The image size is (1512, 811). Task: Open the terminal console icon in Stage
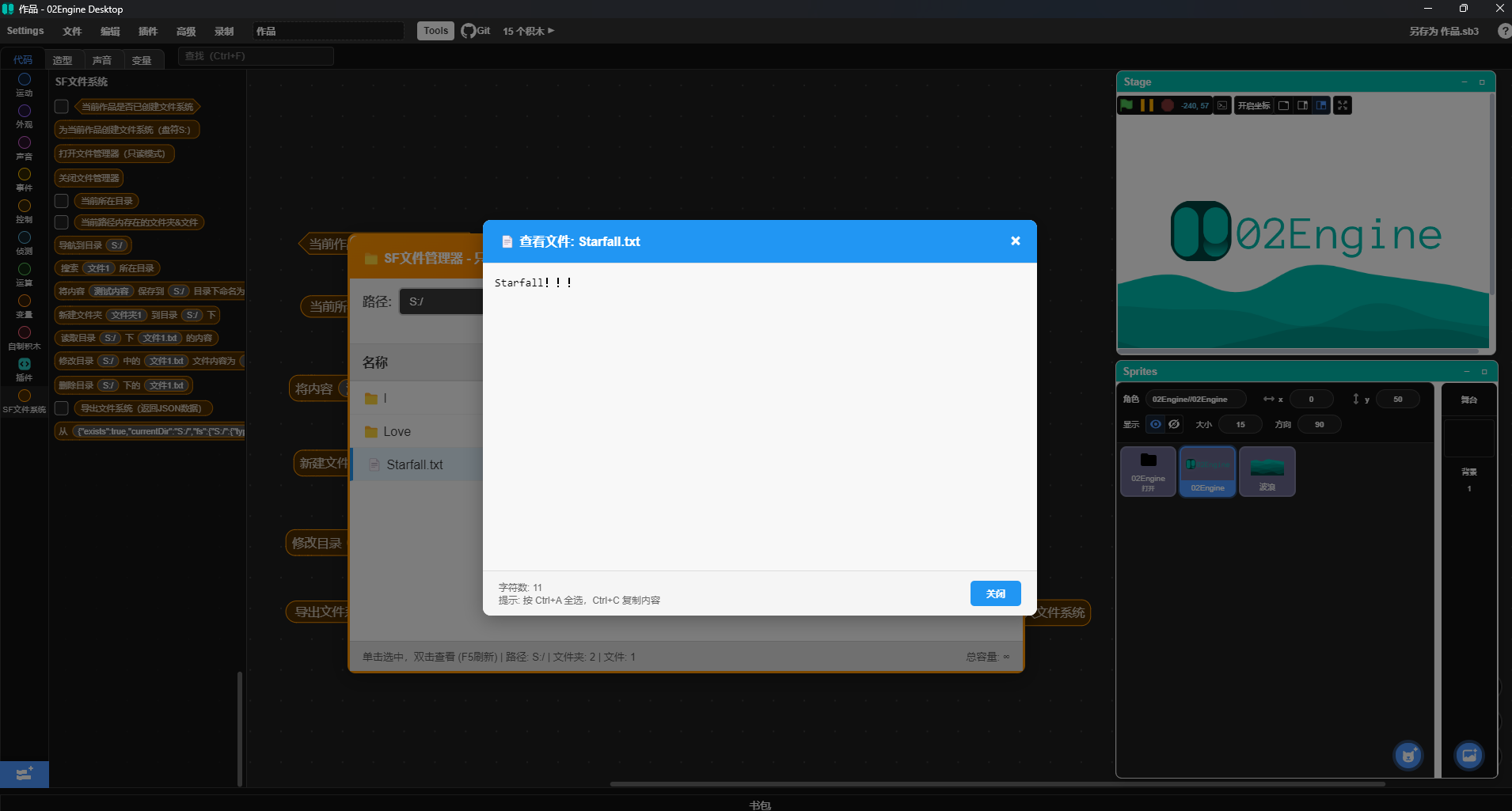tap(1223, 105)
